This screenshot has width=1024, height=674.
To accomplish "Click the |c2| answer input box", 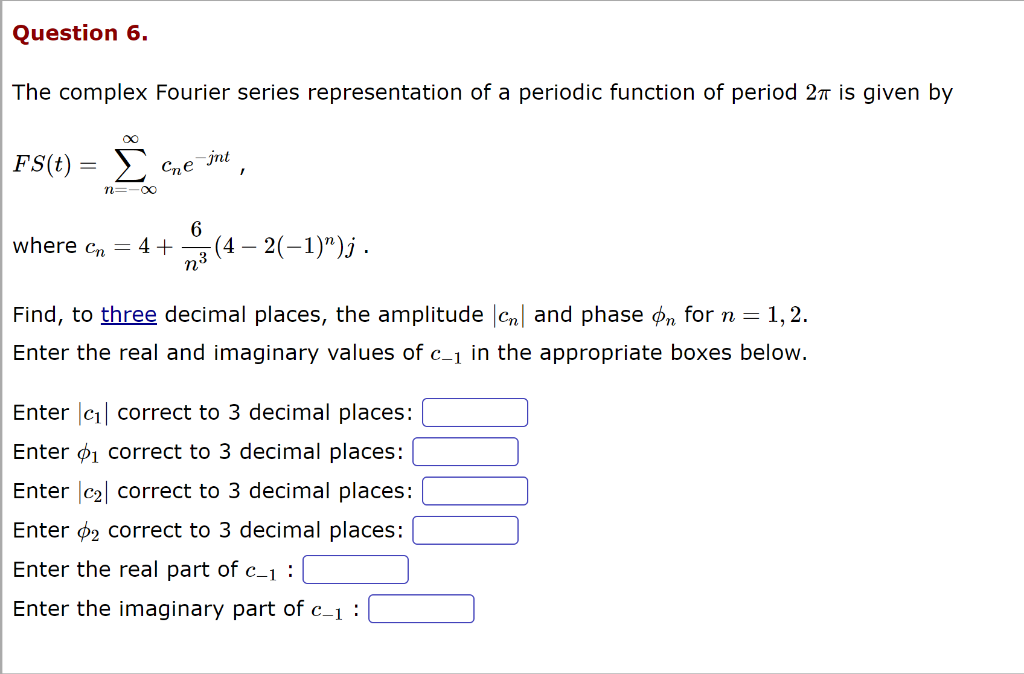I will [x=475, y=490].
